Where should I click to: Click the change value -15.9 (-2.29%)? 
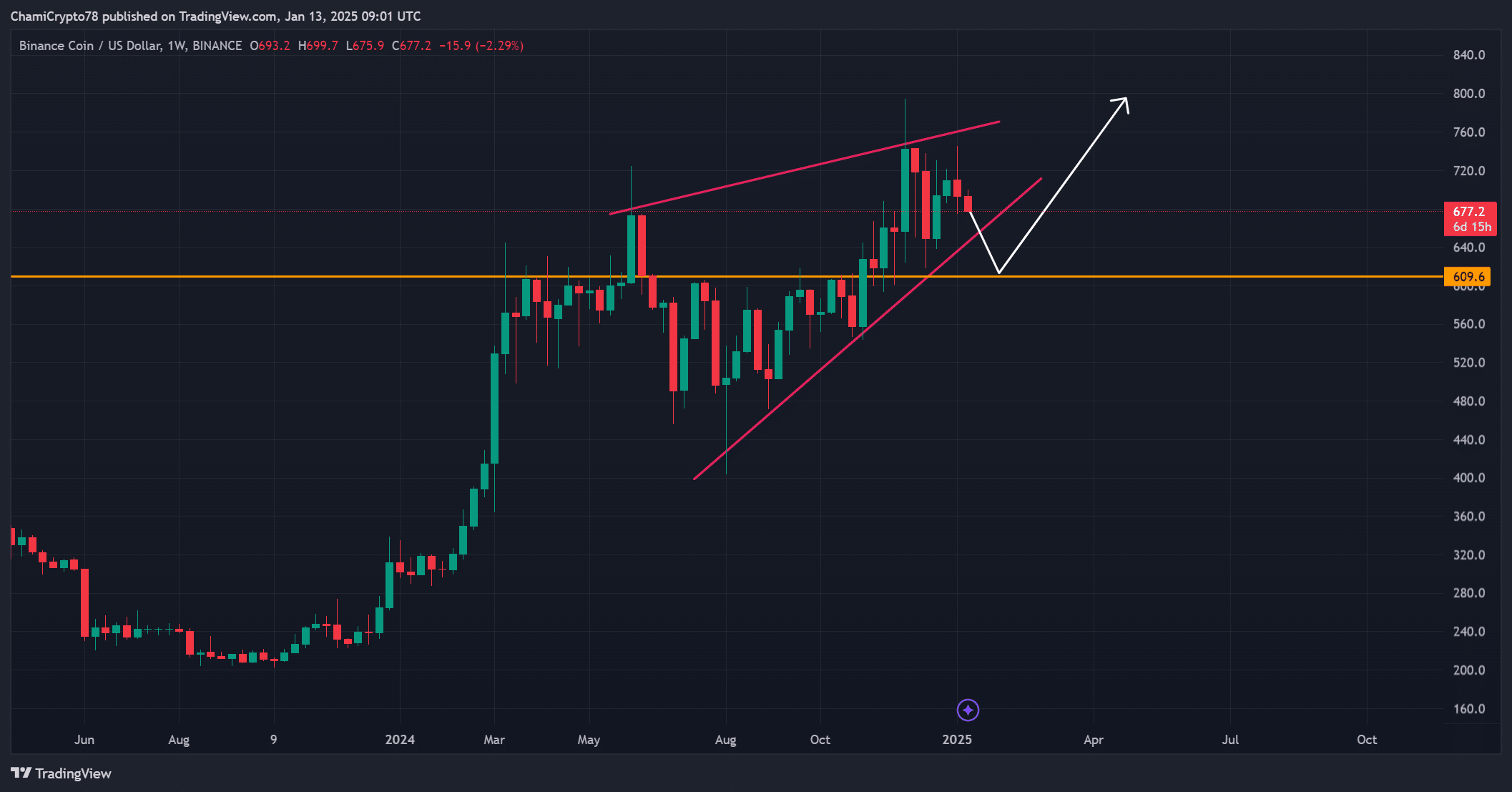(481, 46)
